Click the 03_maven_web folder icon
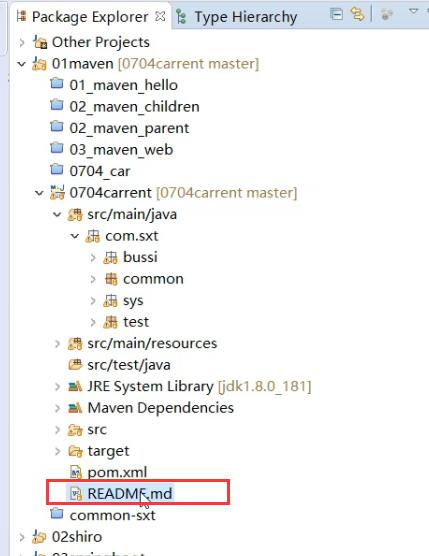Image resolution: width=429 pixels, height=556 pixels. tap(57, 148)
